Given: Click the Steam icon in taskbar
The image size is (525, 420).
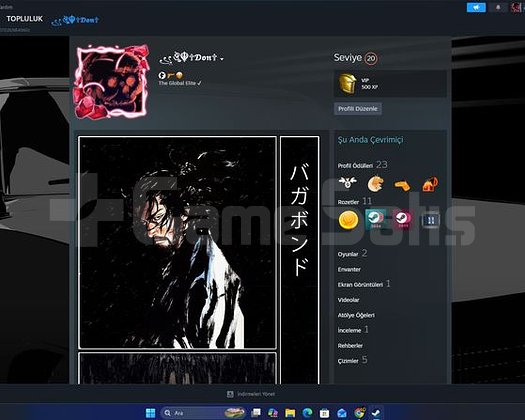Looking at the screenshot, I should pos(376,413).
